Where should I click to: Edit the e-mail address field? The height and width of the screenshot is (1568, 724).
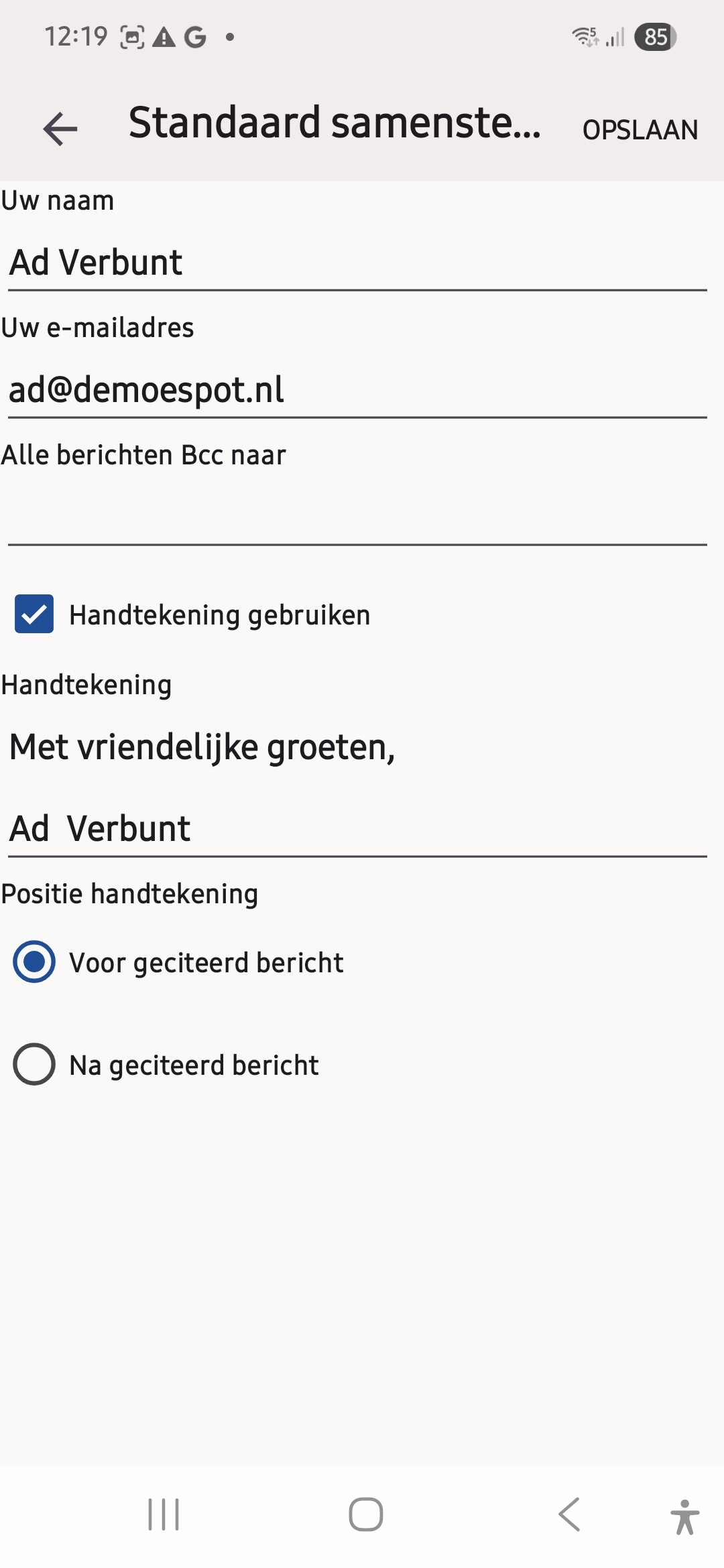357,390
